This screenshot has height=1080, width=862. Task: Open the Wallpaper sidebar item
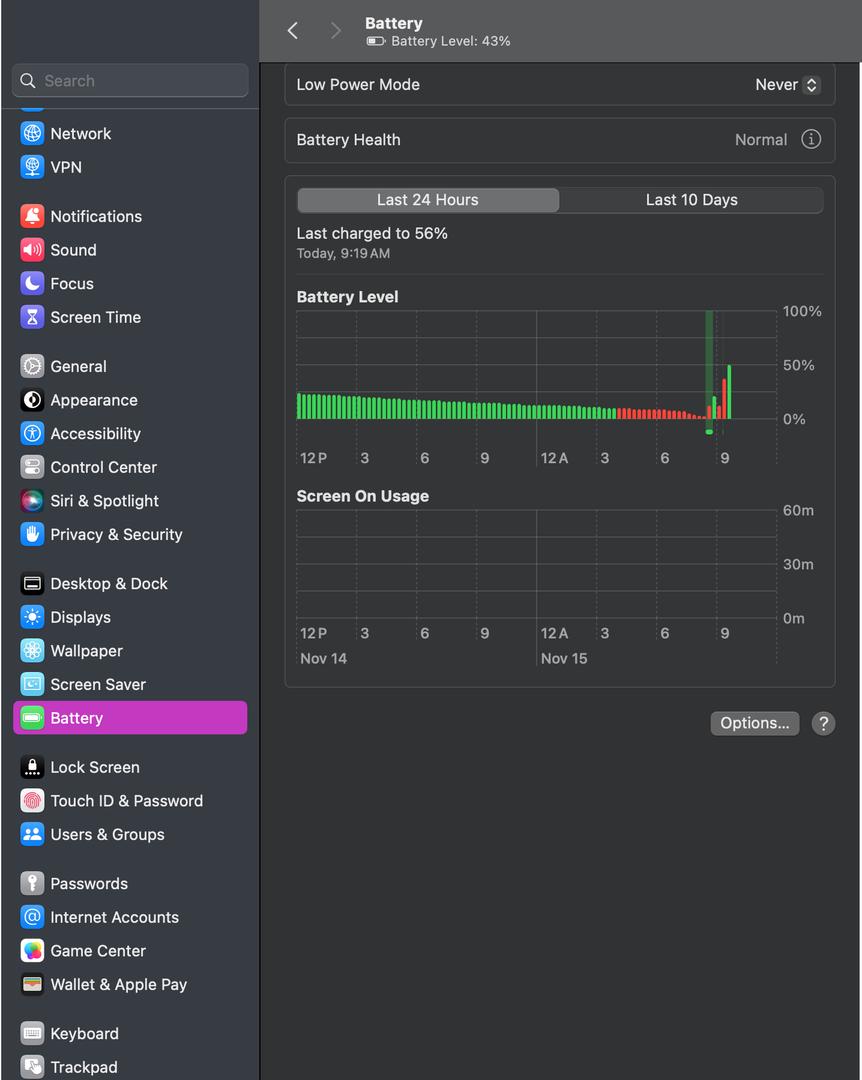[86, 651]
